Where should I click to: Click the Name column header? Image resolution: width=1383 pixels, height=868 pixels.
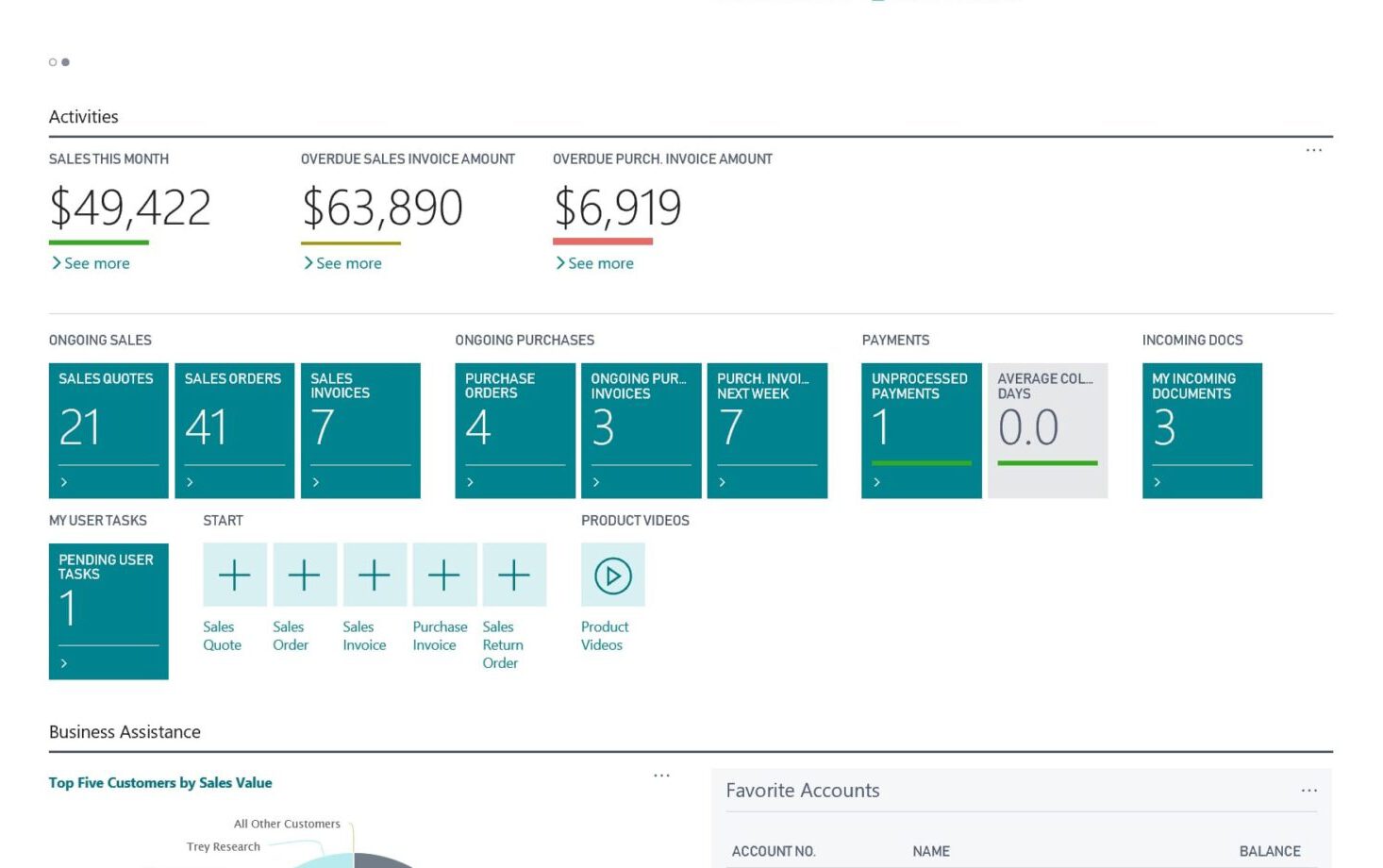click(931, 851)
